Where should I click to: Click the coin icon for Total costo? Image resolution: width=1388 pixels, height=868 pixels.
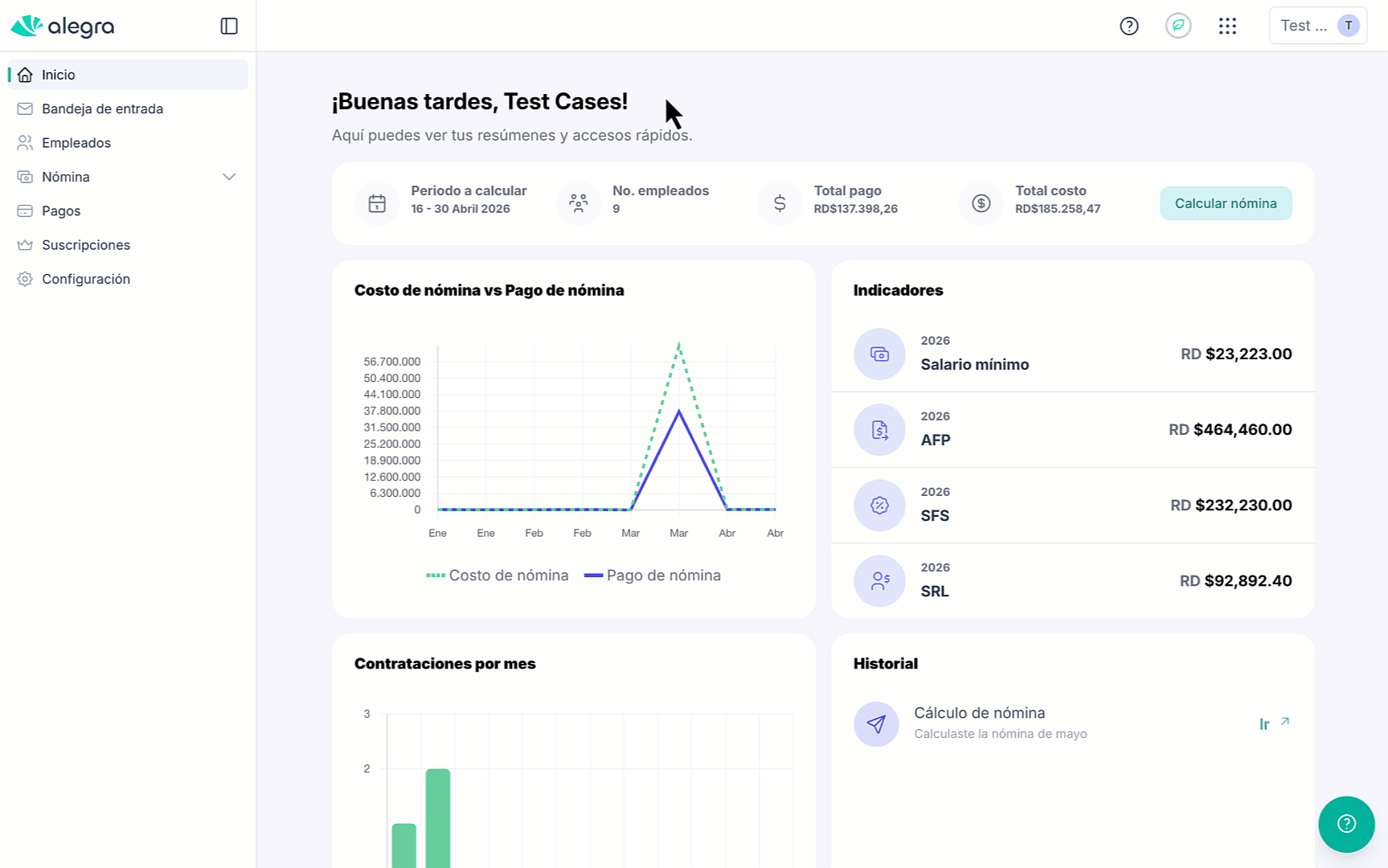(x=981, y=203)
